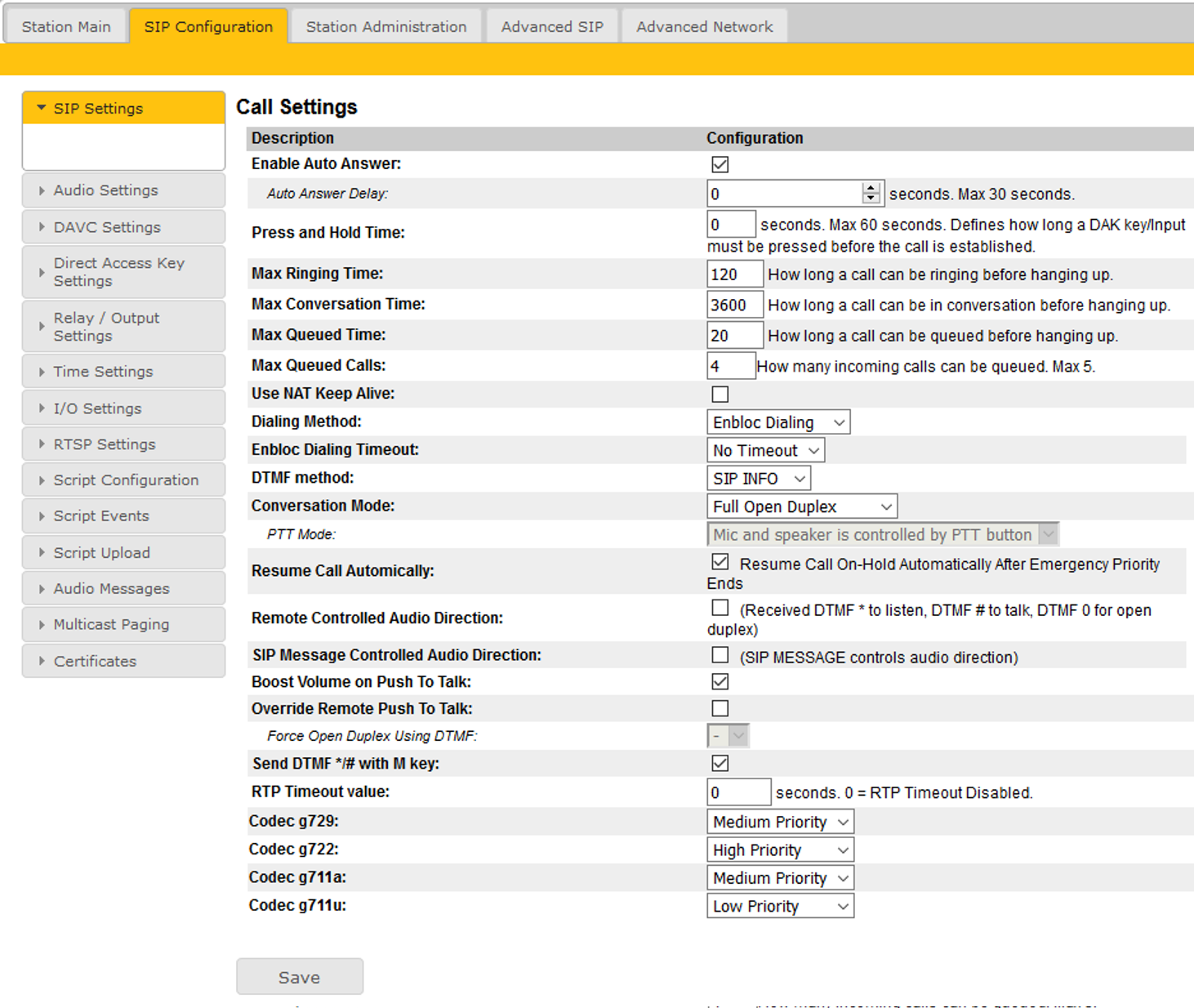Expand DAVC Settings in the sidebar
This screenshot has height=1008, width=1194.
pos(123,227)
